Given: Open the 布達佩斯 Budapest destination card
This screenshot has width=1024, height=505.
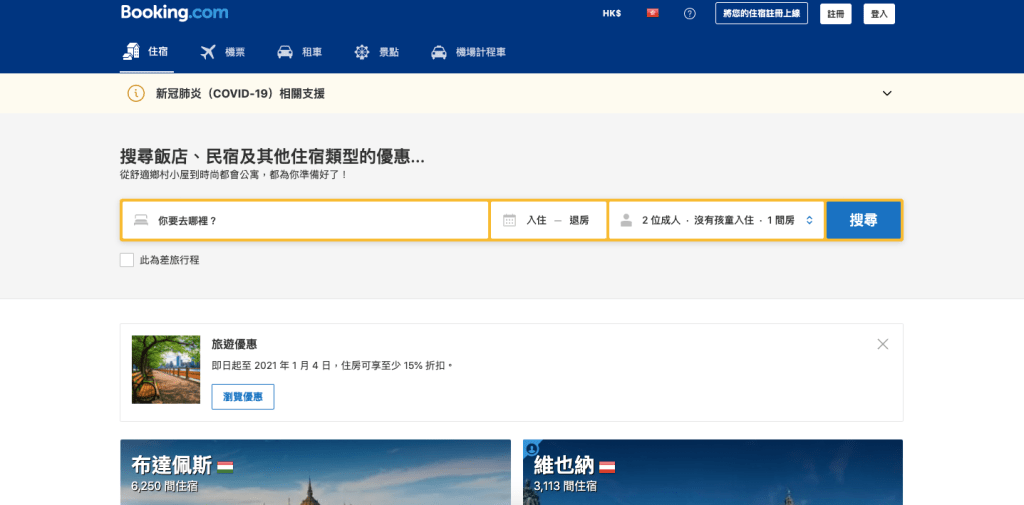Looking at the screenshot, I should (x=315, y=472).
